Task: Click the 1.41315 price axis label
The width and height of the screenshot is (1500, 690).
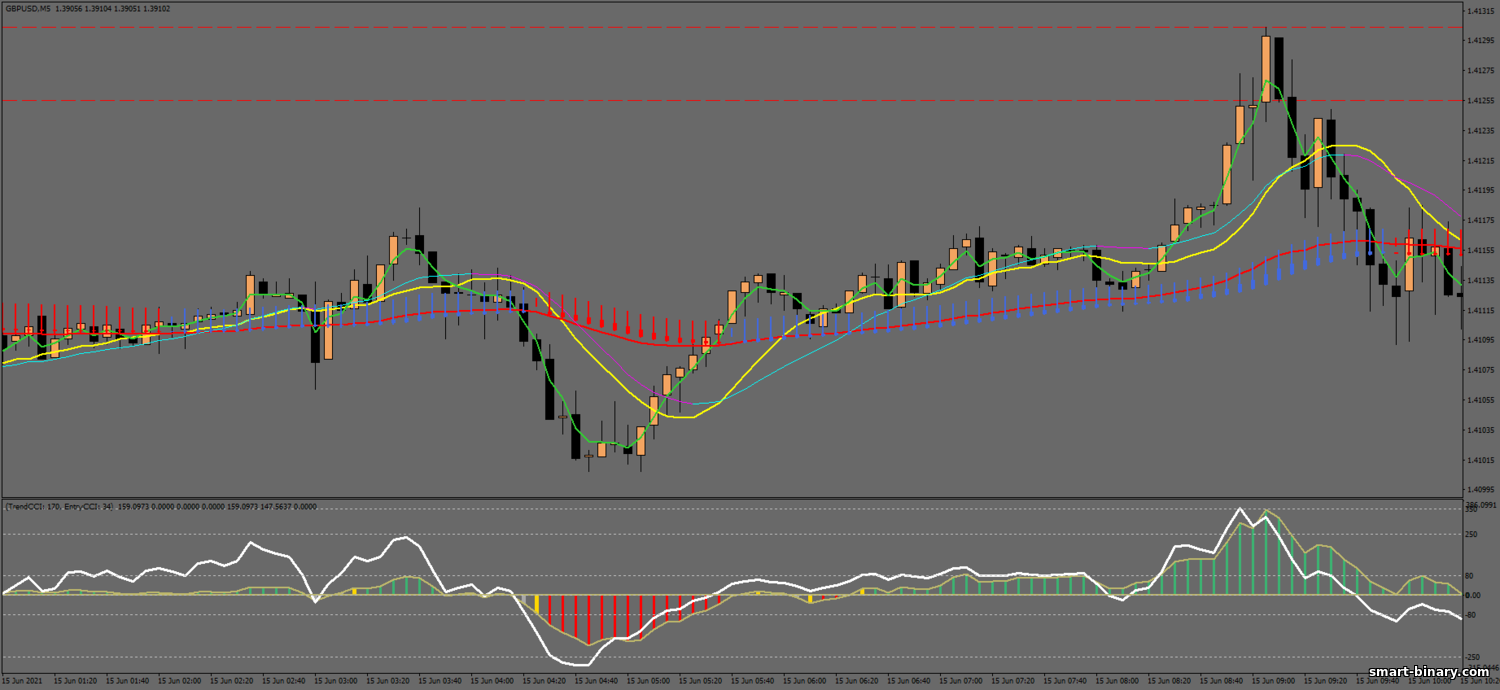Action: 1480,11
